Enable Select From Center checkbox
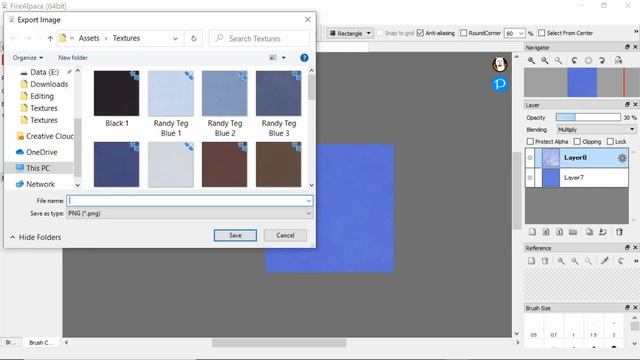The image size is (640, 360). click(542, 33)
